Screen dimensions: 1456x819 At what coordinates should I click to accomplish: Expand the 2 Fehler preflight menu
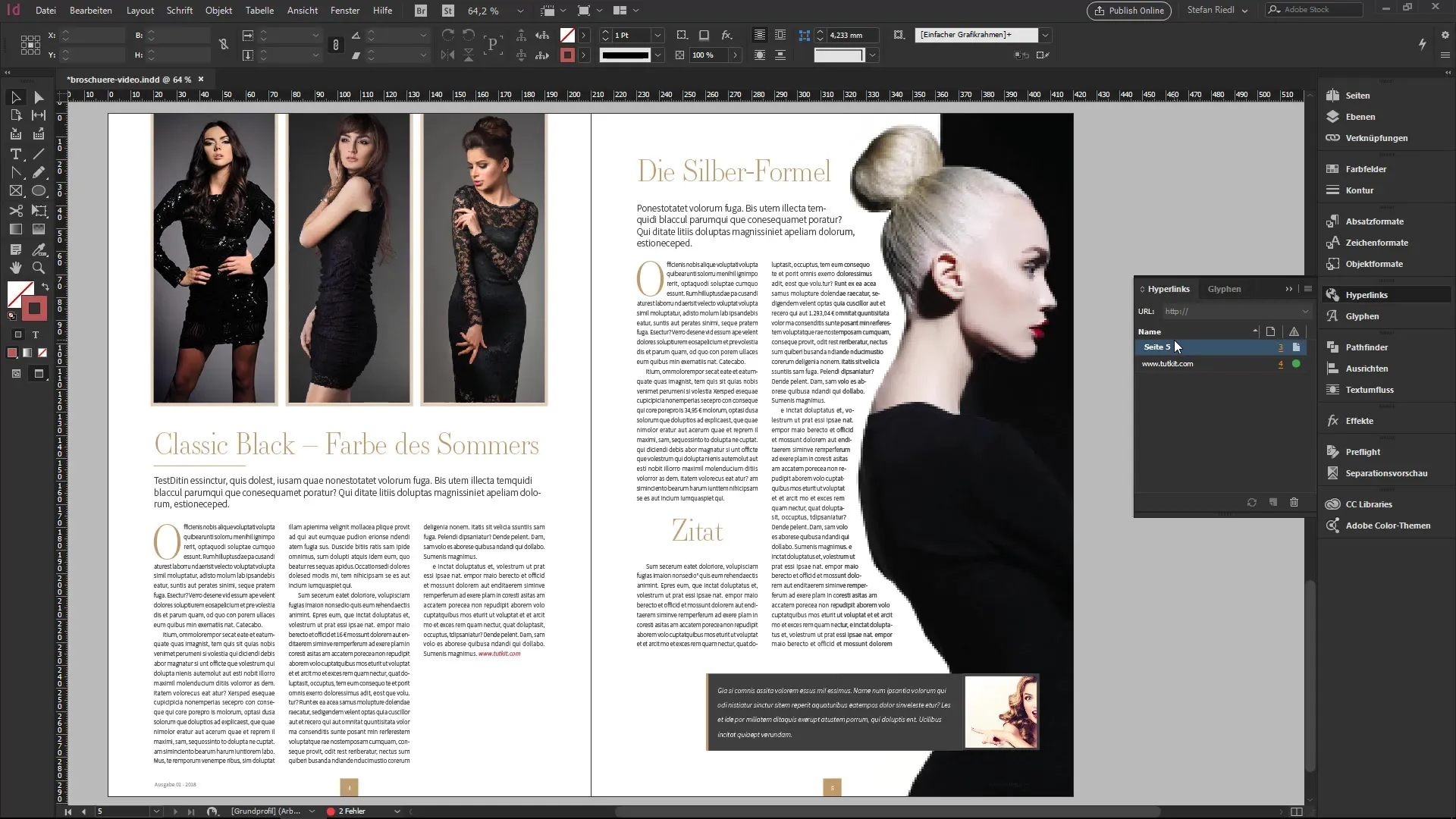coord(397,811)
